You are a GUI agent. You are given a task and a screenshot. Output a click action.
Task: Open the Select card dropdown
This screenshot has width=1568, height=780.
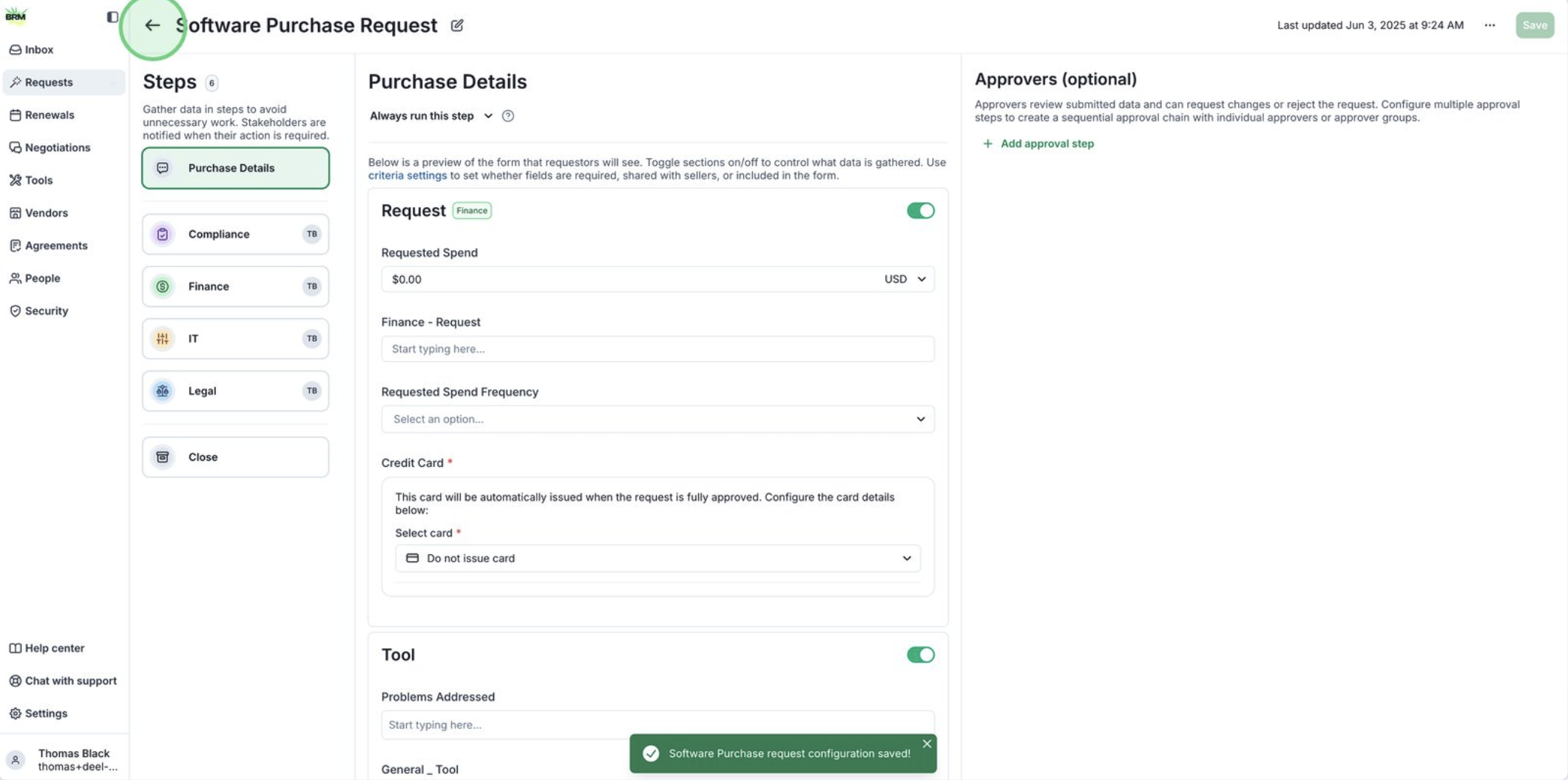[x=658, y=558]
